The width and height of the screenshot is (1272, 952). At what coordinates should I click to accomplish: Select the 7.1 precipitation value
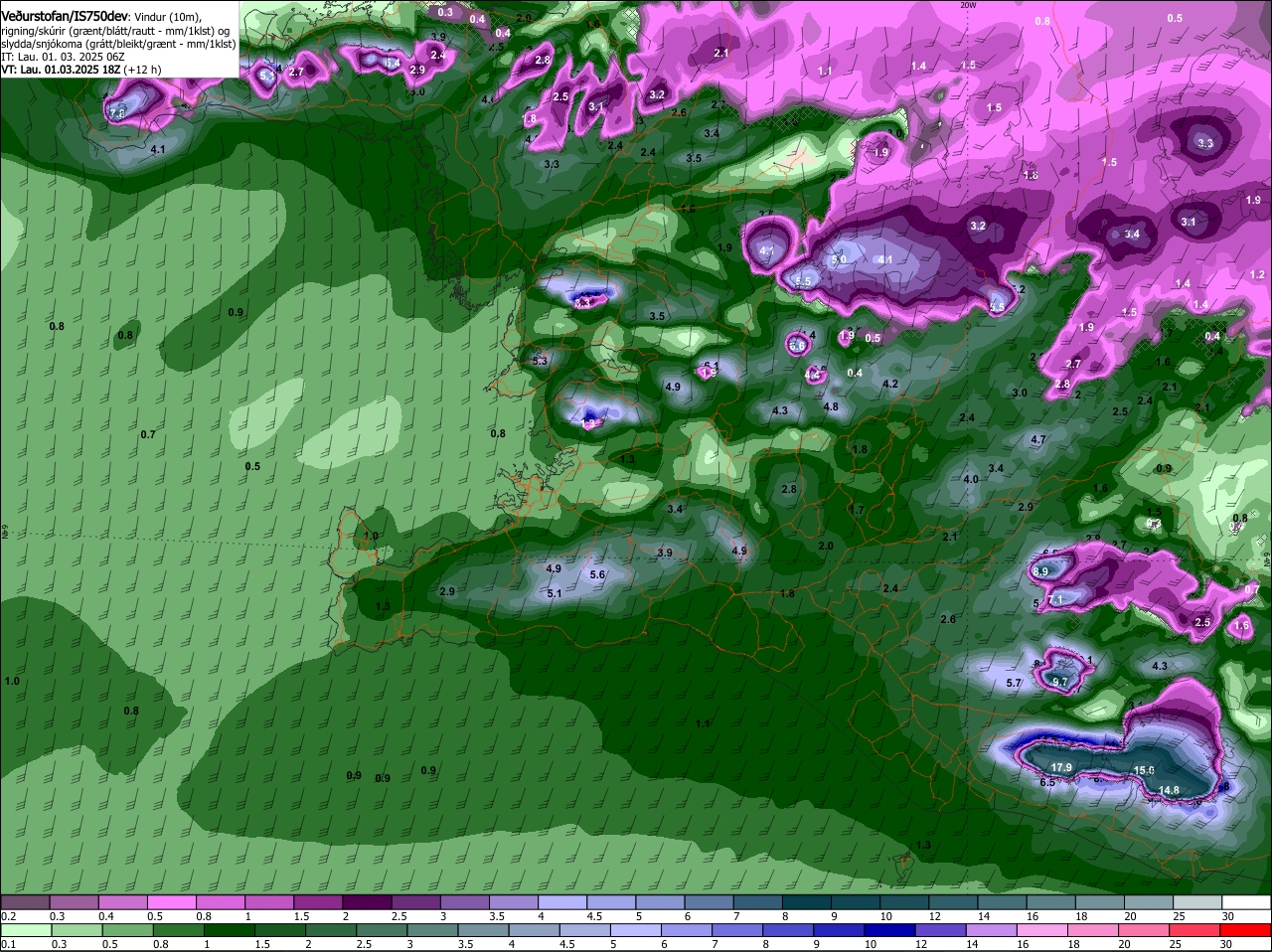coord(1055,599)
